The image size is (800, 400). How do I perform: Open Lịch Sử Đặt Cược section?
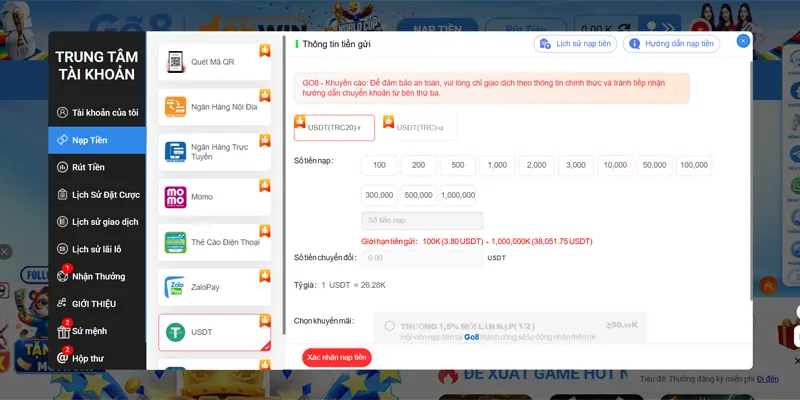click(x=97, y=194)
